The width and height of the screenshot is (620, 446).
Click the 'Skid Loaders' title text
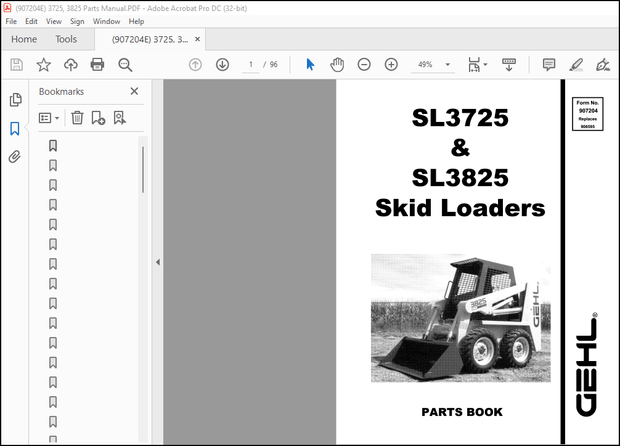pos(460,208)
